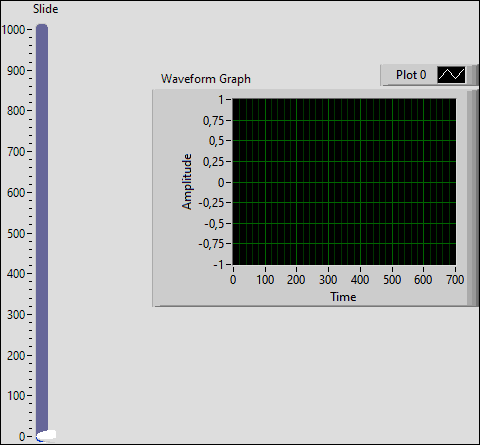Image resolution: width=480 pixels, height=445 pixels.
Task: Select the Slide label text
Action: click(46, 9)
